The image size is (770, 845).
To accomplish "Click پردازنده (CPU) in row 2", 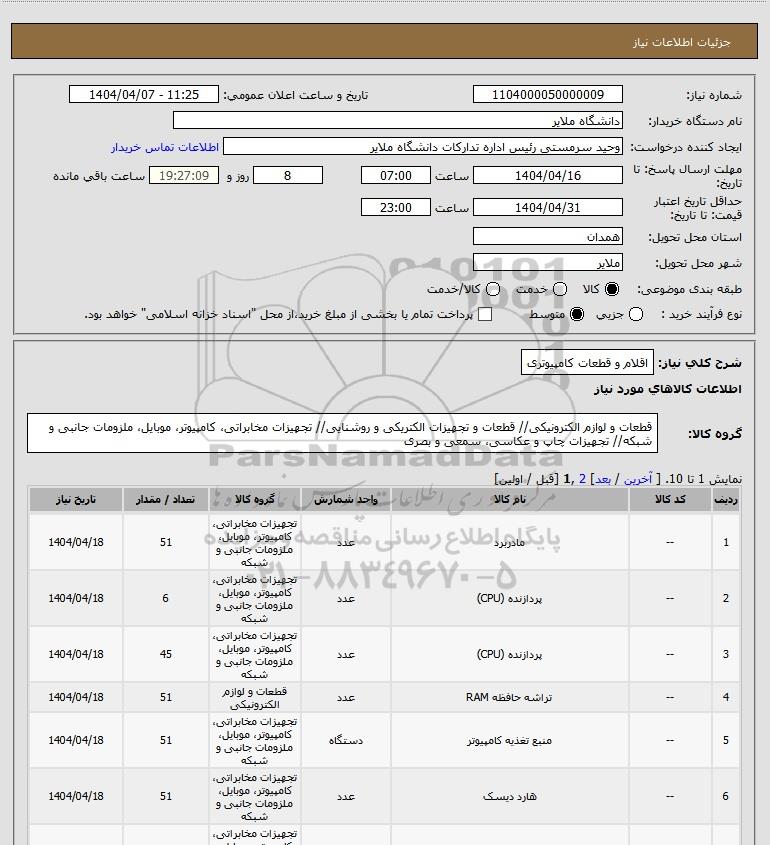I will [509, 598].
